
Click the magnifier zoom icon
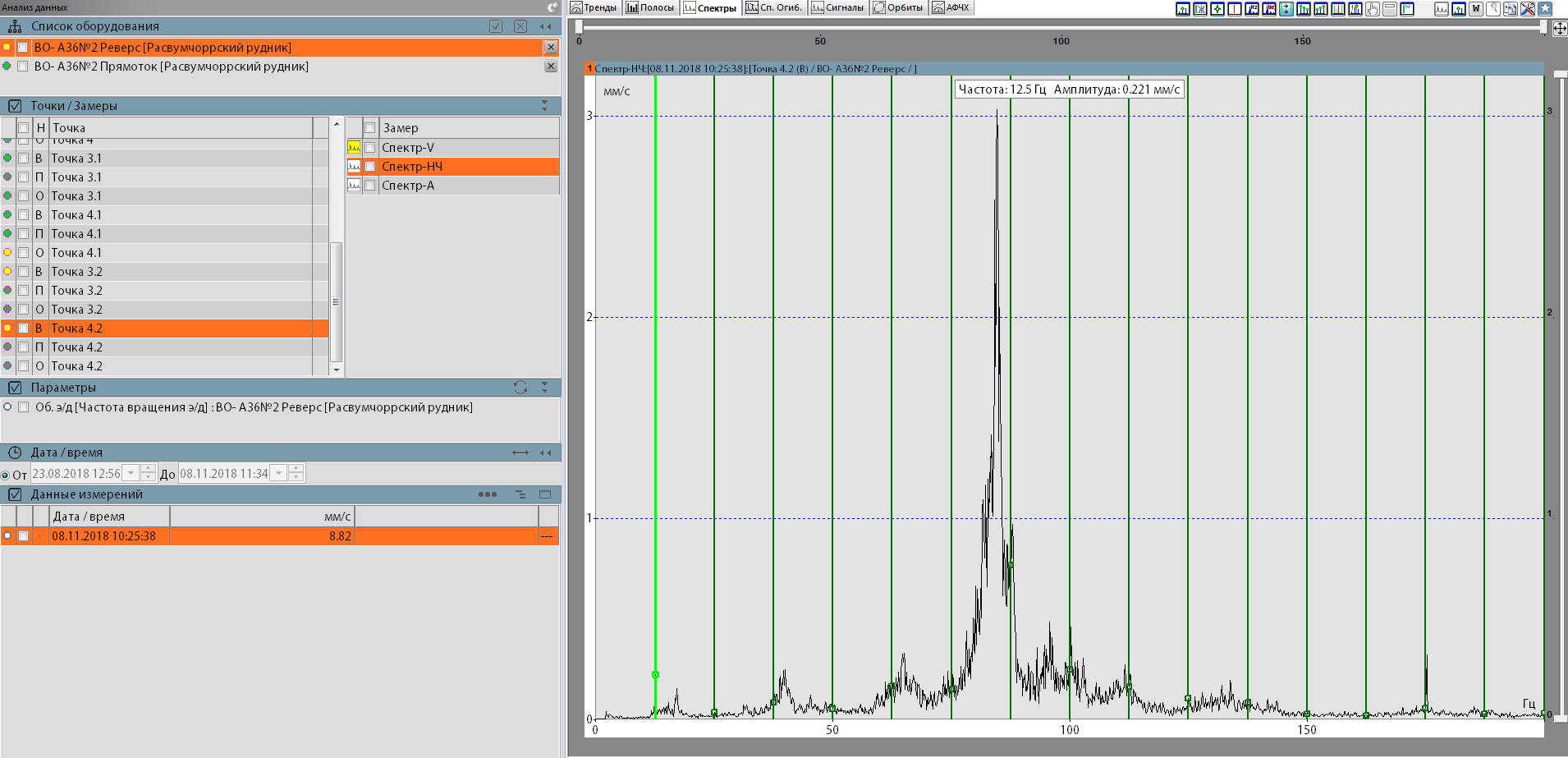[1493, 9]
